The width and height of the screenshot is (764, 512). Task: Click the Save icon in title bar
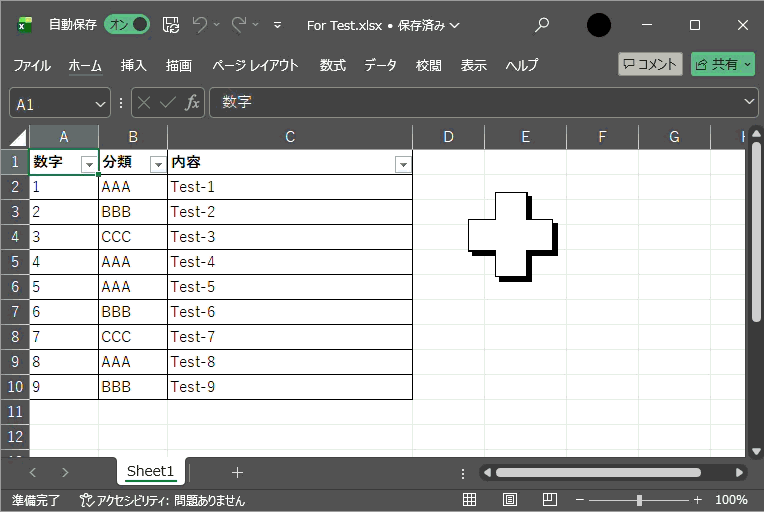(171, 25)
